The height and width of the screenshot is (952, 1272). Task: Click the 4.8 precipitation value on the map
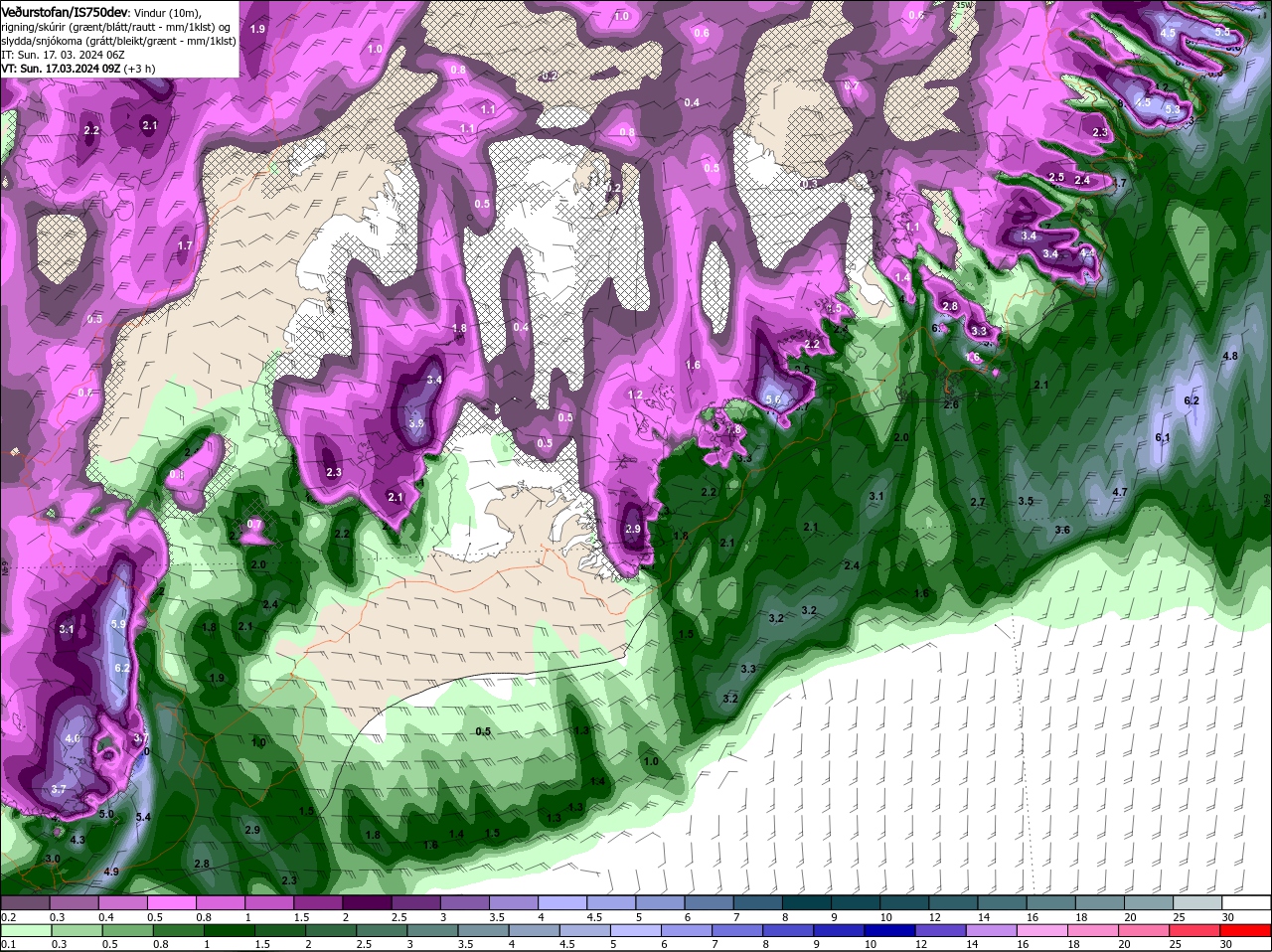coord(1230,356)
